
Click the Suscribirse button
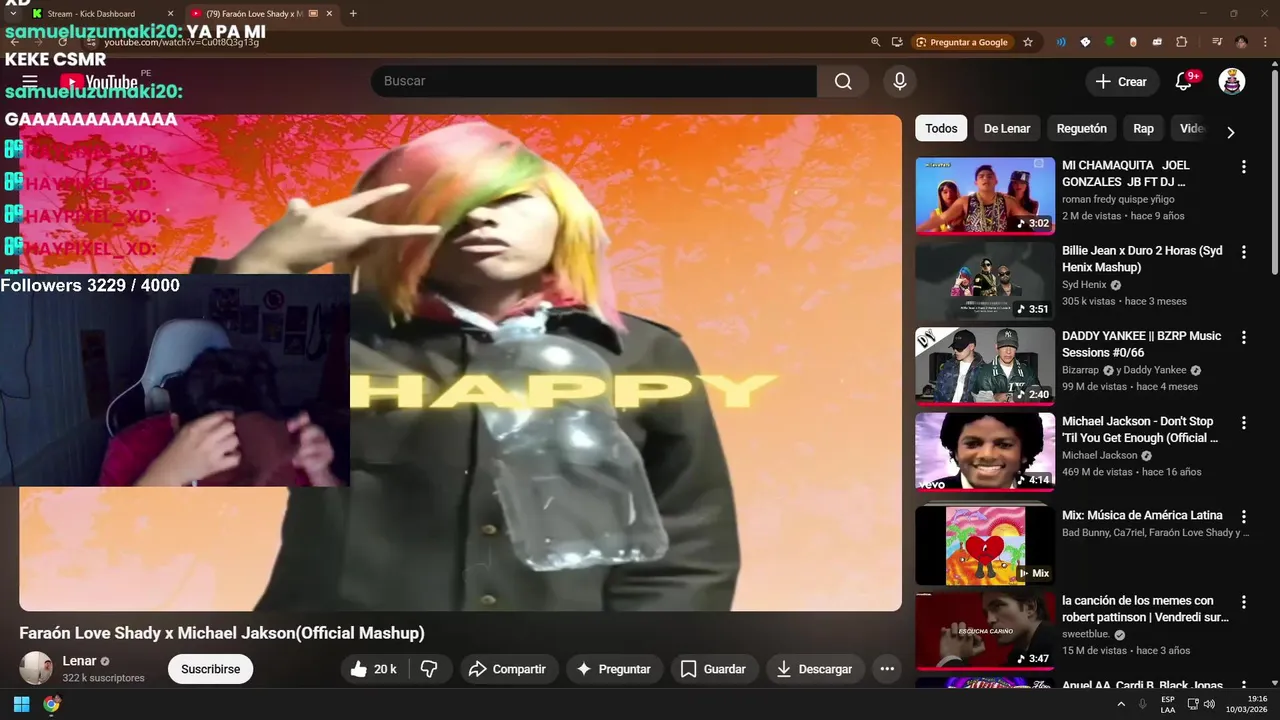[x=211, y=669]
